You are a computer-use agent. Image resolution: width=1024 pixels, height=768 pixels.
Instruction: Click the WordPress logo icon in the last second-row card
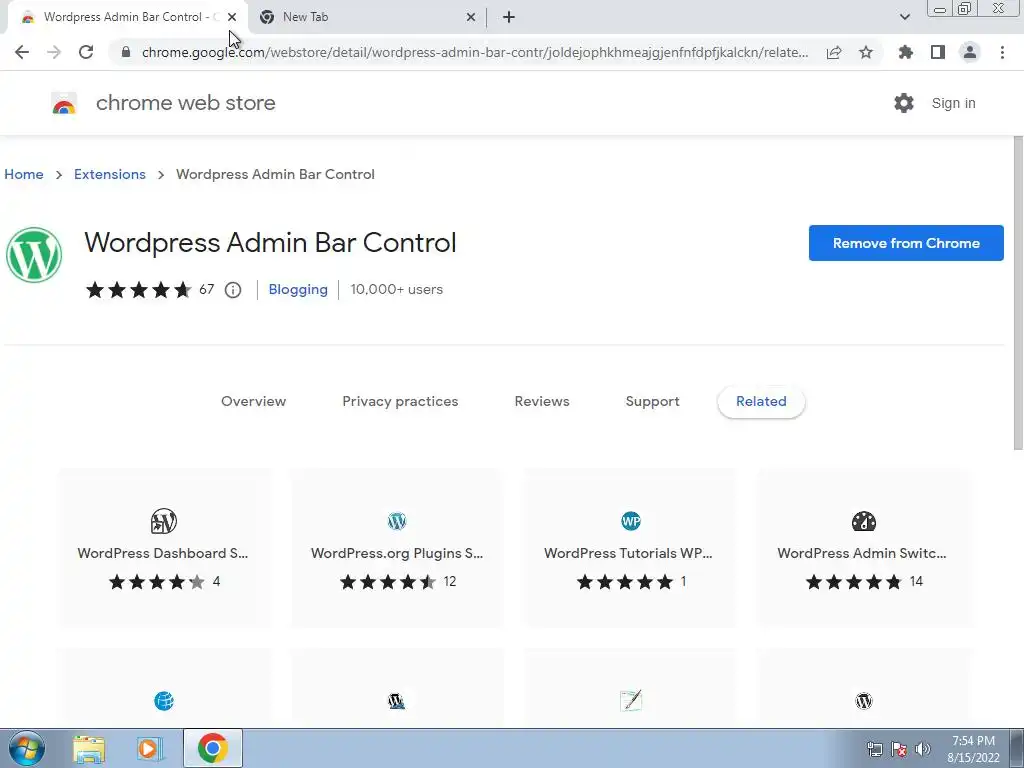[864, 701]
